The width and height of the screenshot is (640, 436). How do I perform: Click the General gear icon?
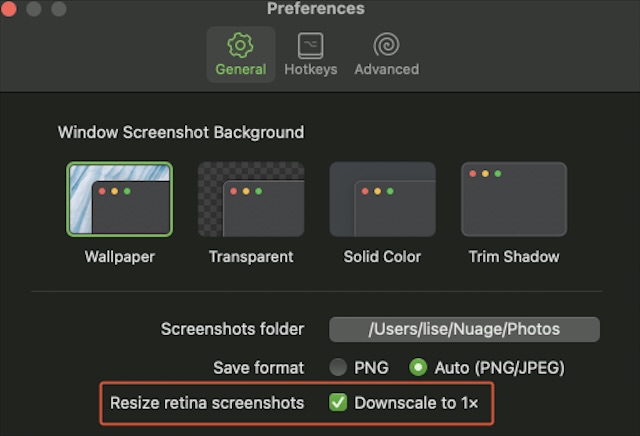pyautogui.click(x=240, y=45)
